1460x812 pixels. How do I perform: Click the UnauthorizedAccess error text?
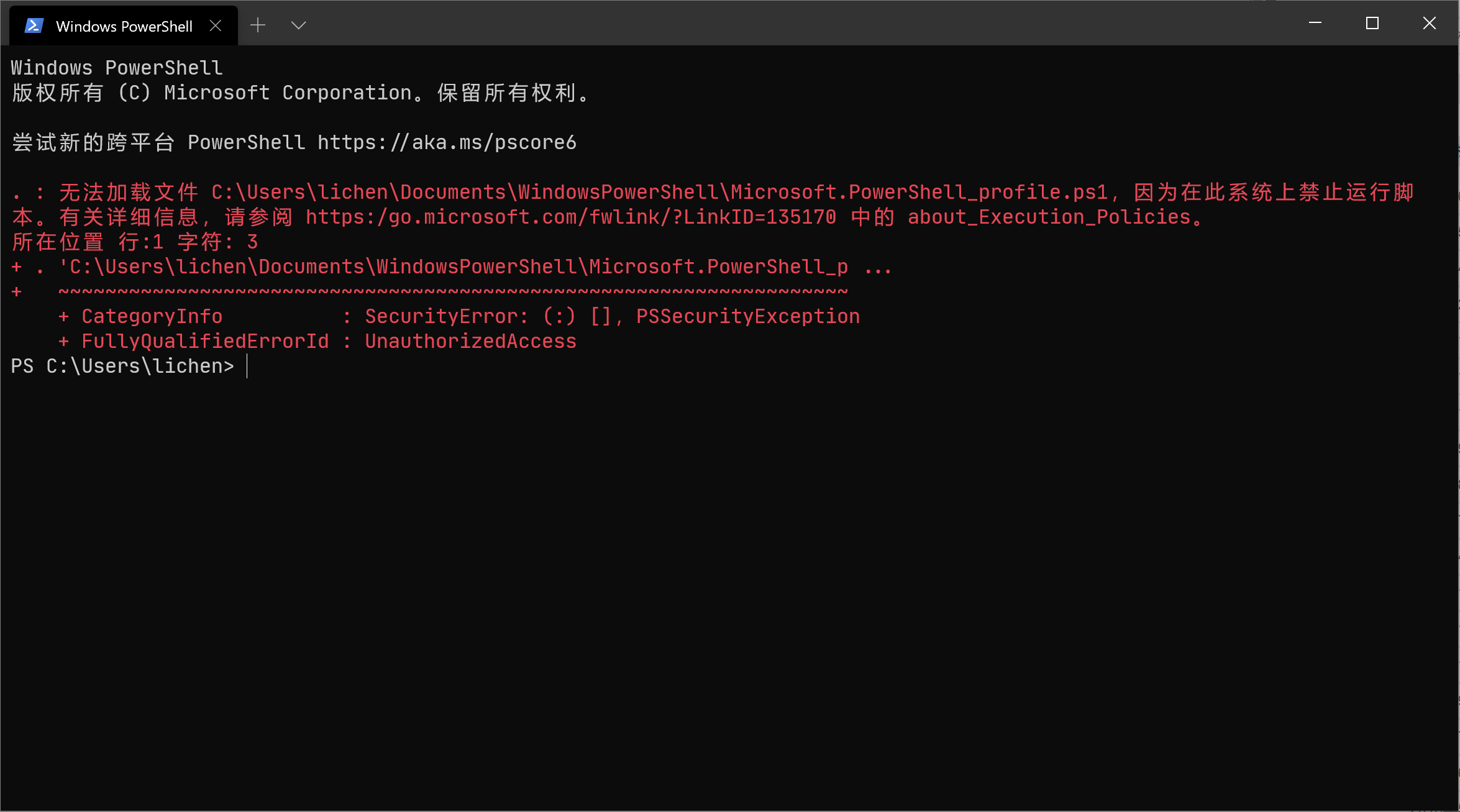click(x=470, y=340)
